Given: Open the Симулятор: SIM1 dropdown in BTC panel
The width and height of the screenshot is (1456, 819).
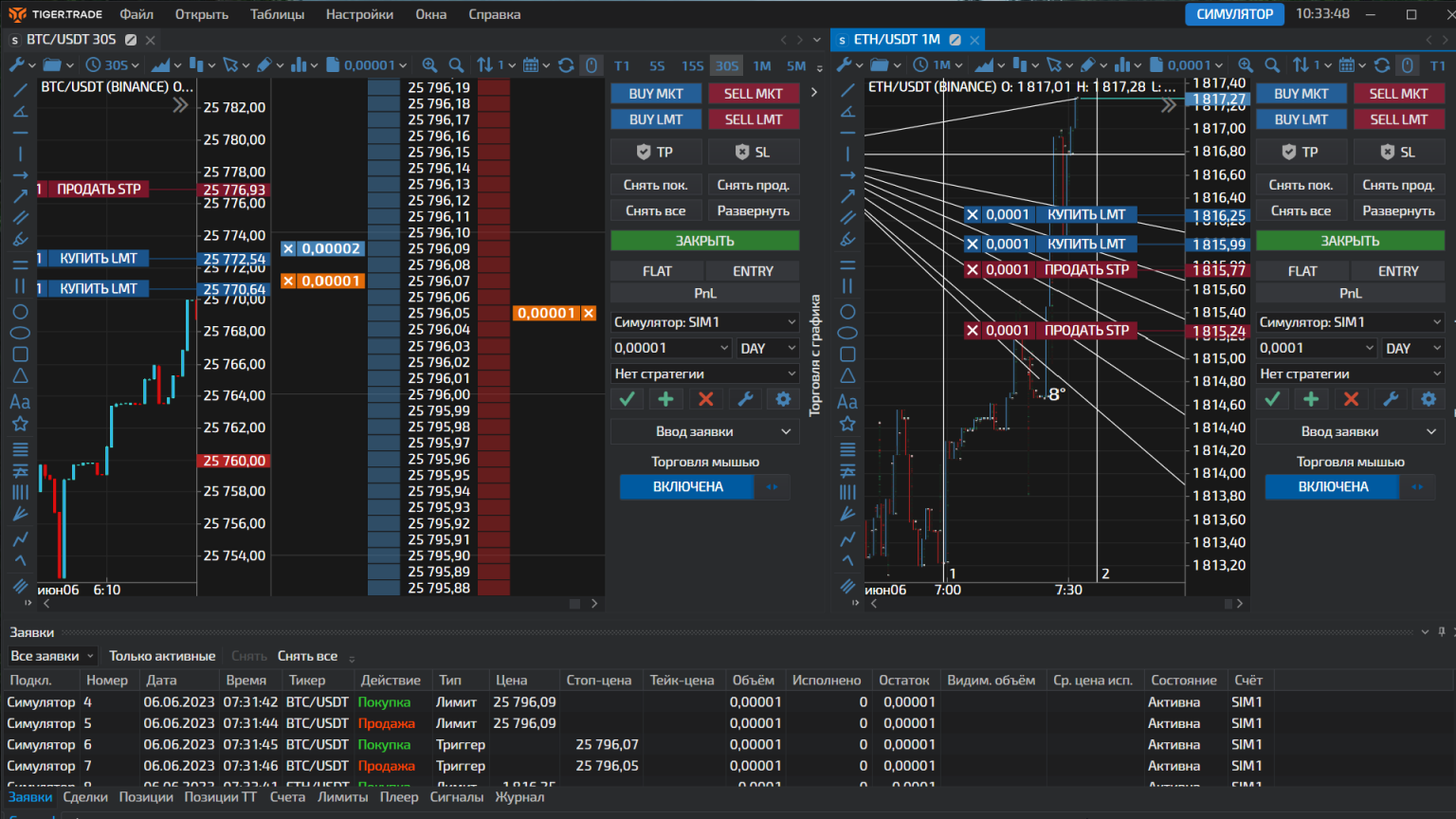Looking at the screenshot, I should click(704, 322).
